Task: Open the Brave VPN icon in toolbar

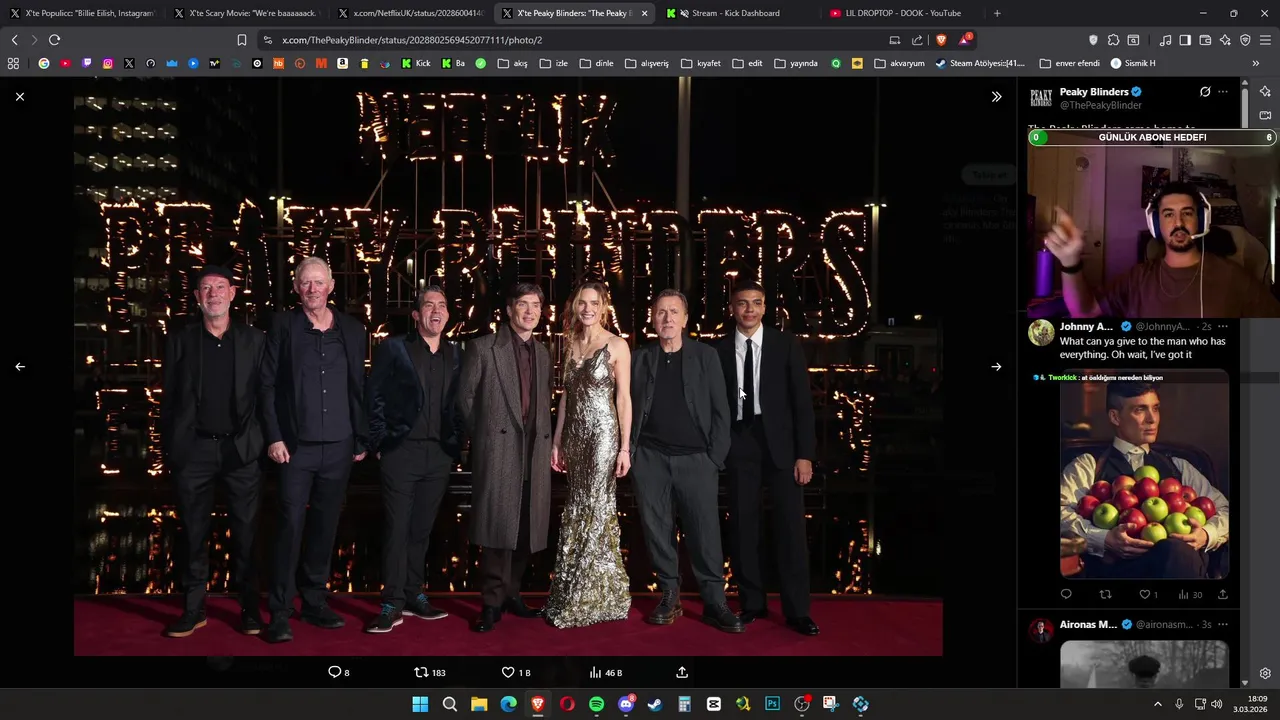Action: (1245, 40)
